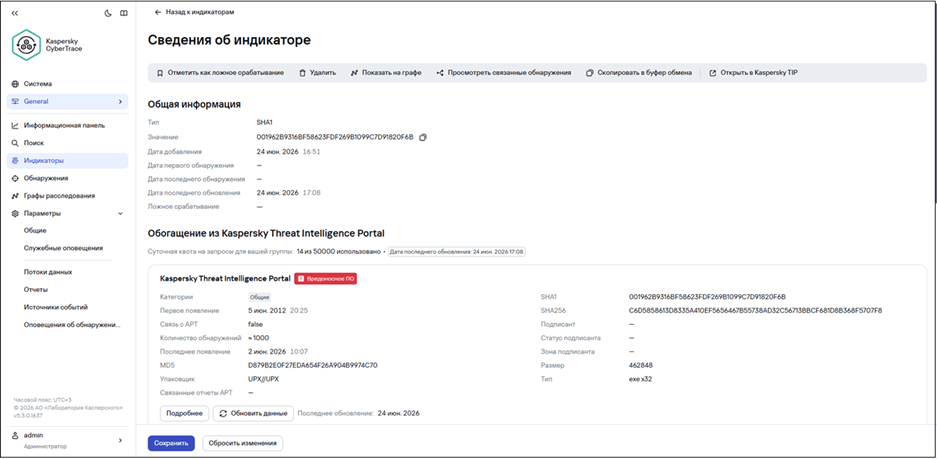Screen dimensions: 937x459
Task: Open Служебные оповещения subitem
Action: [63, 248]
